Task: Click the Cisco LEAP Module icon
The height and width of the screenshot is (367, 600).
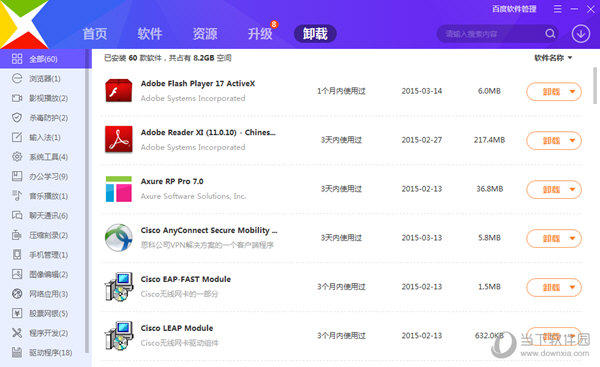Action: tap(119, 336)
